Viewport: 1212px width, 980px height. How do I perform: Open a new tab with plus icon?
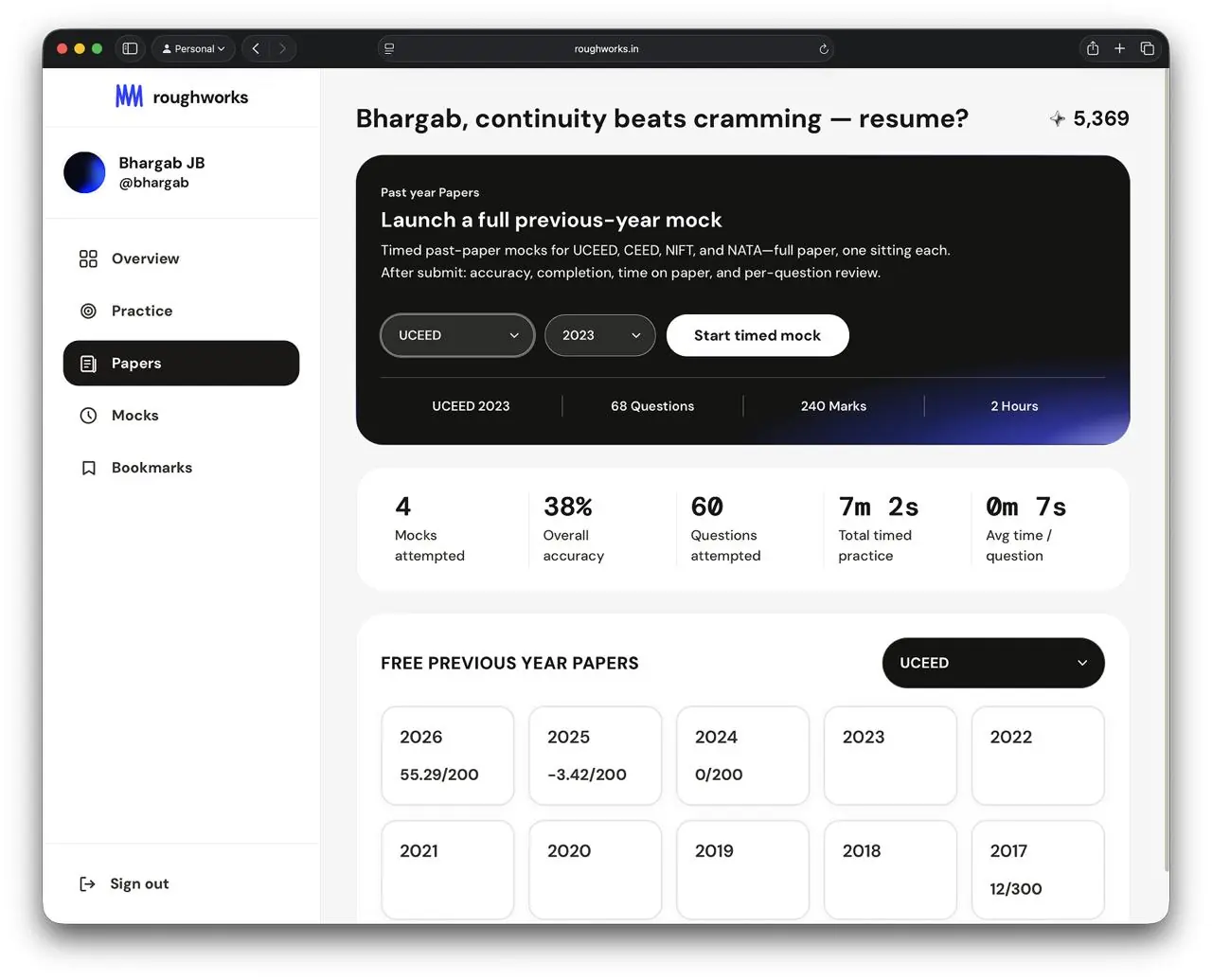coord(1119,48)
